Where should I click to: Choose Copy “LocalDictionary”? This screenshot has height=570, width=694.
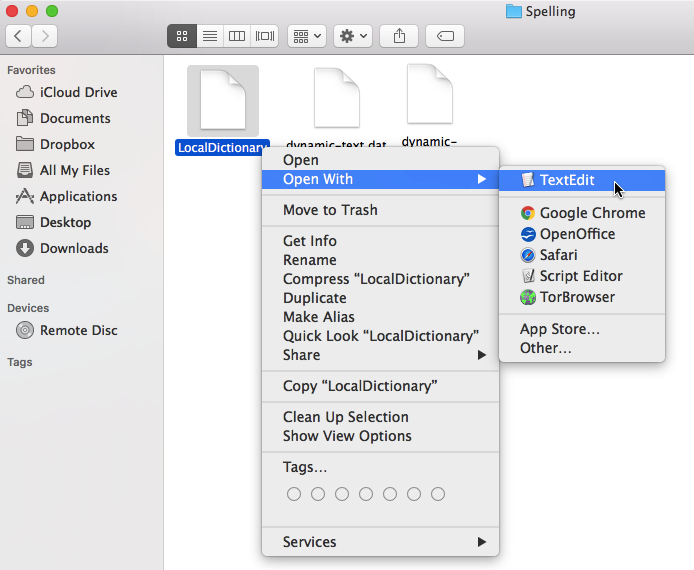(x=380, y=386)
